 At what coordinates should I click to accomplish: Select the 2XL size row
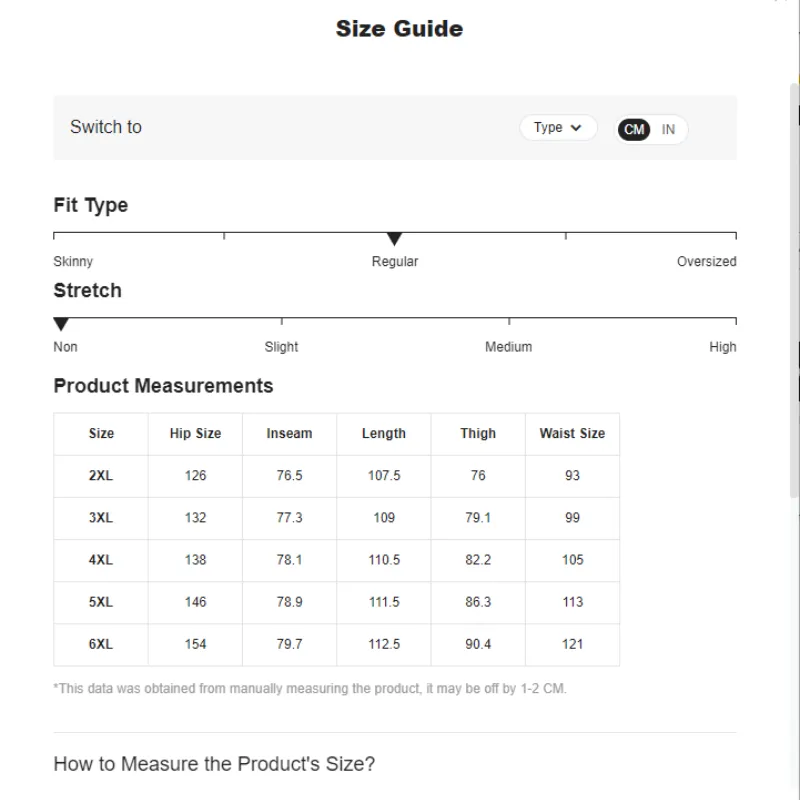pyautogui.click(x=101, y=476)
